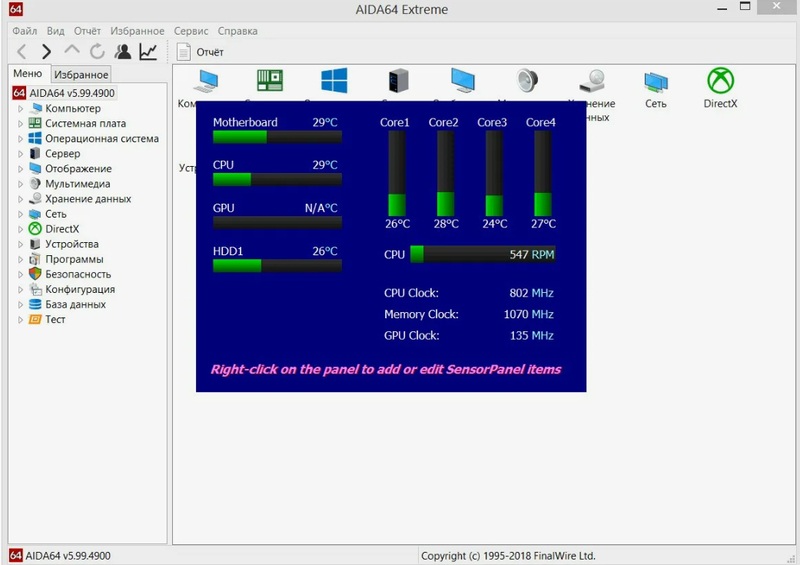Open large storage disk icon in main pane
This screenshot has height=565, width=800.
[592, 82]
